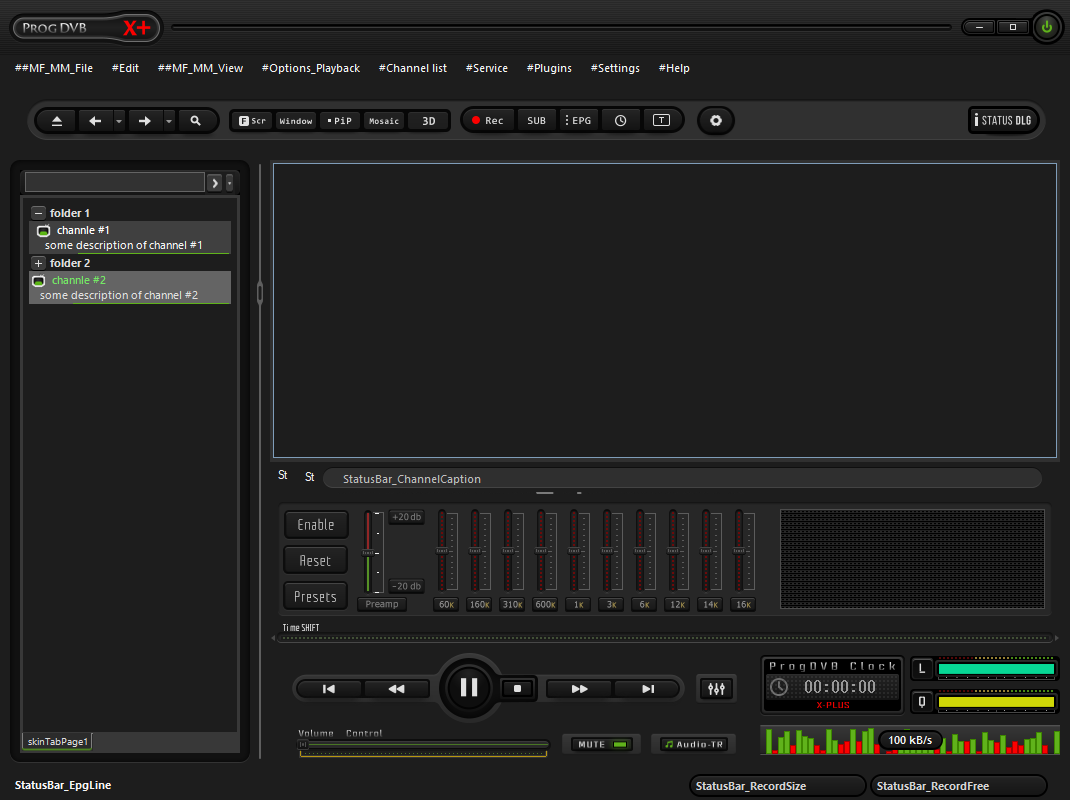This screenshot has height=800, width=1070.
Task: Open the Channel list menu
Action: [412, 68]
